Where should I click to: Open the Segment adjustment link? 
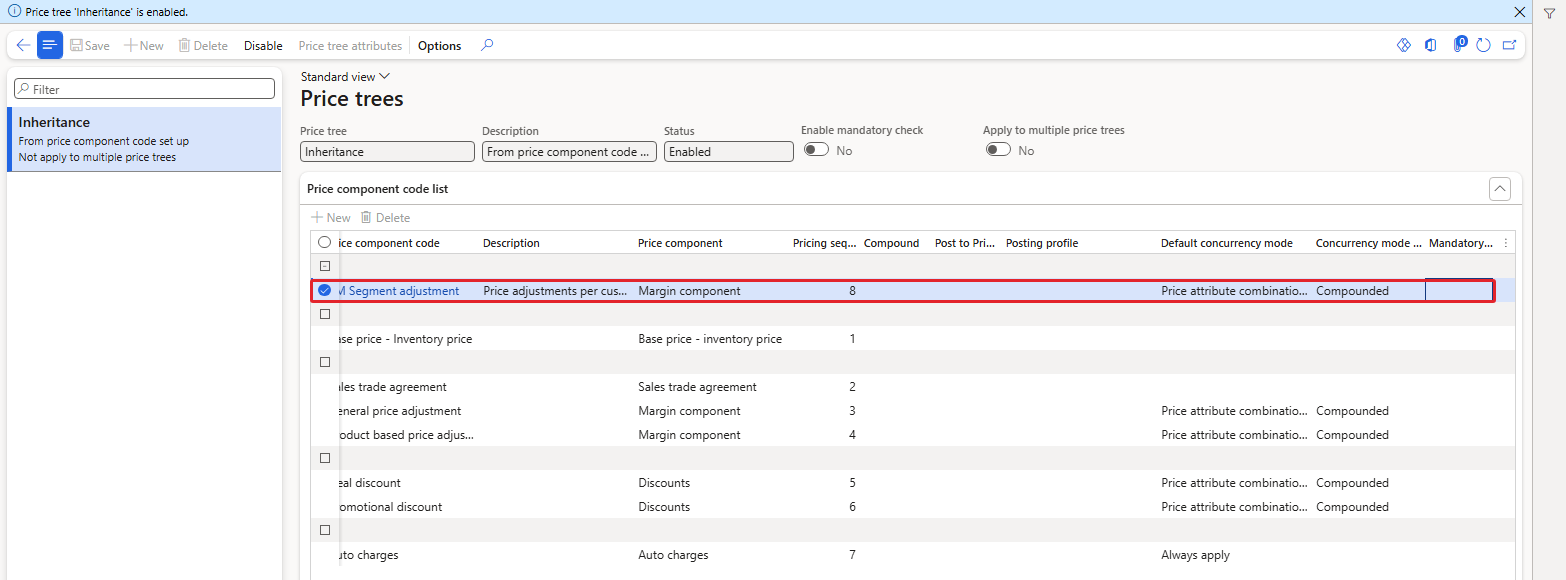click(x=400, y=291)
